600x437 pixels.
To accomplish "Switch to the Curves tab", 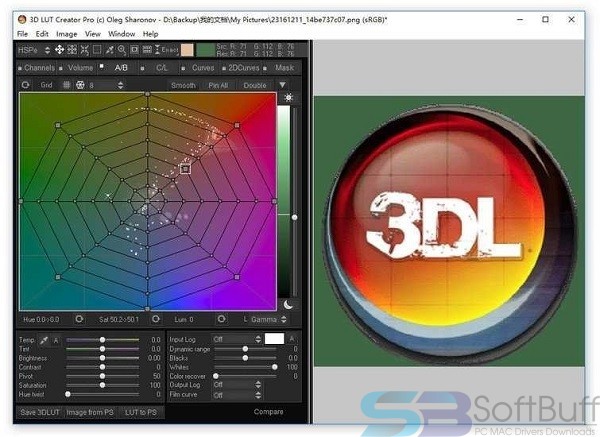I will (203, 68).
